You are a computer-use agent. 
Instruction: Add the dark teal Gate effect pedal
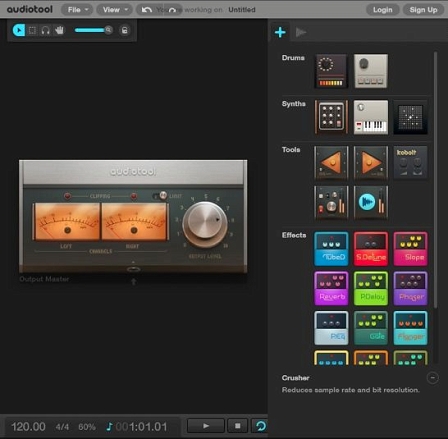tap(371, 328)
